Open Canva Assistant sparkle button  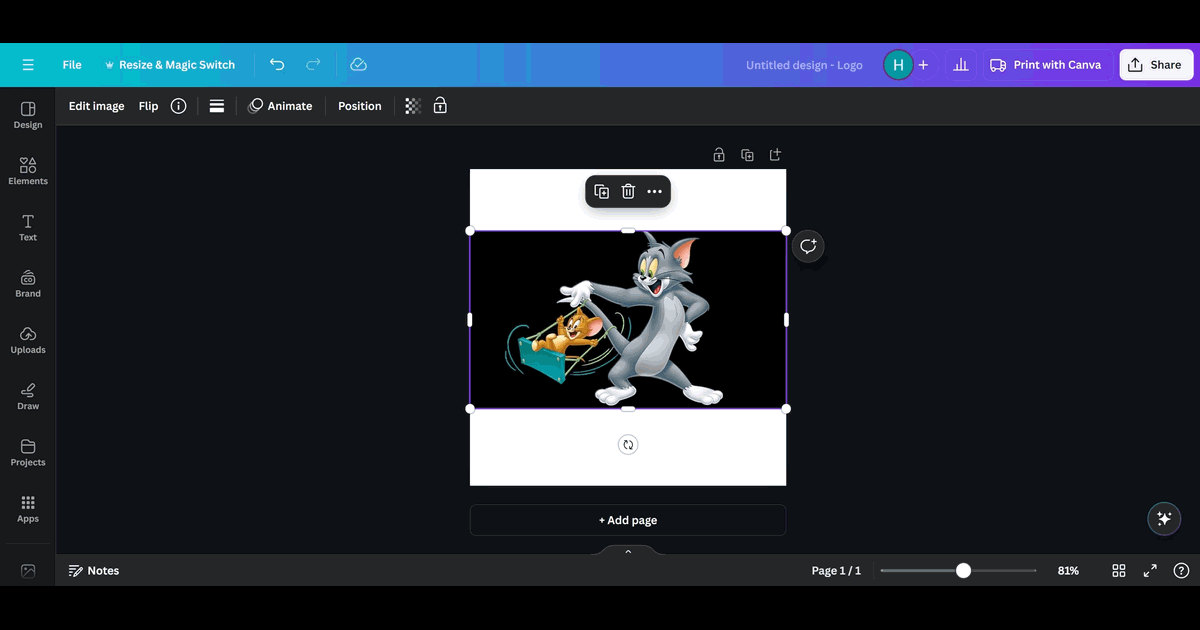tap(1164, 519)
